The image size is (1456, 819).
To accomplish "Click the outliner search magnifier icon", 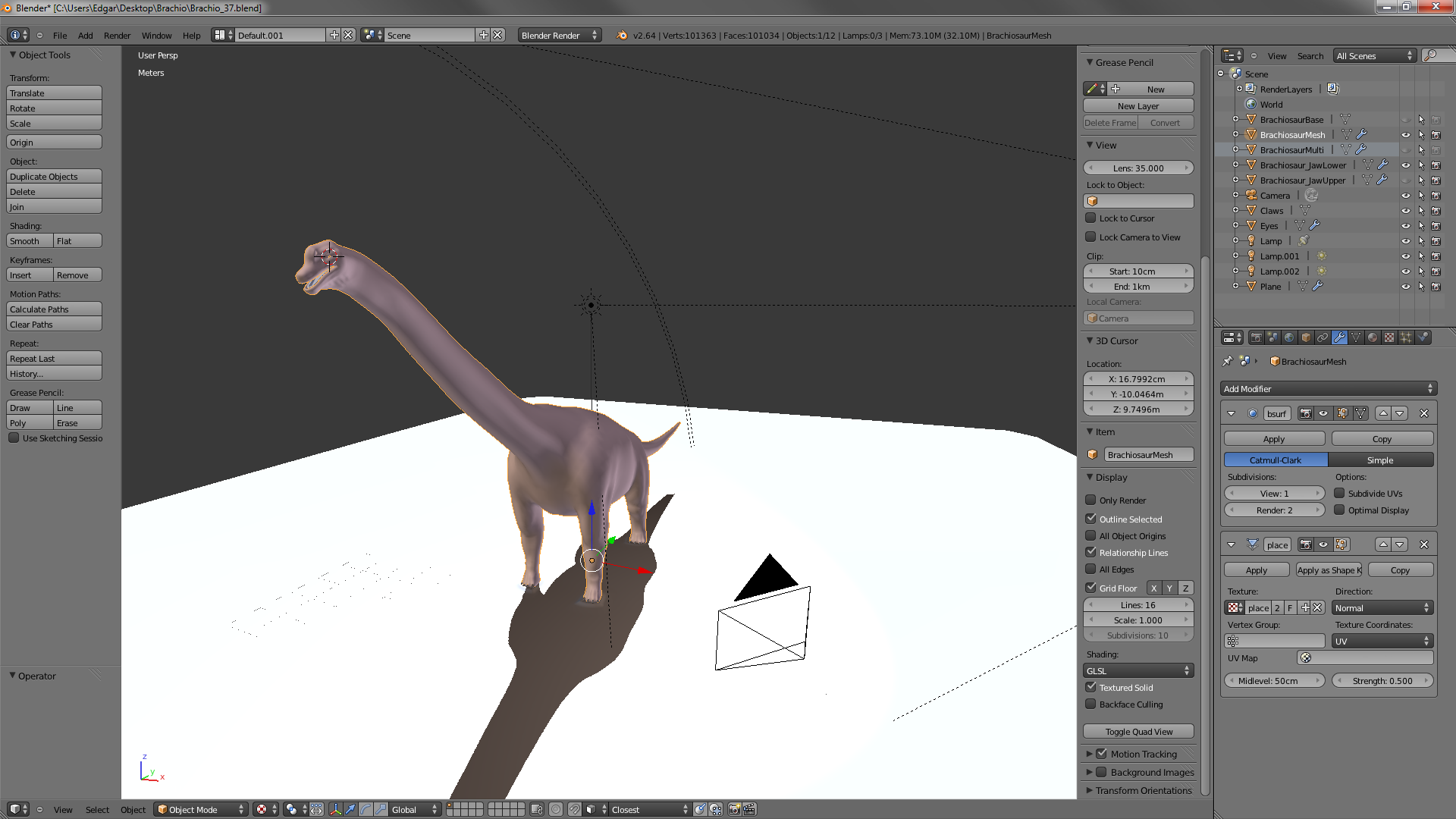I will click(1432, 55).
